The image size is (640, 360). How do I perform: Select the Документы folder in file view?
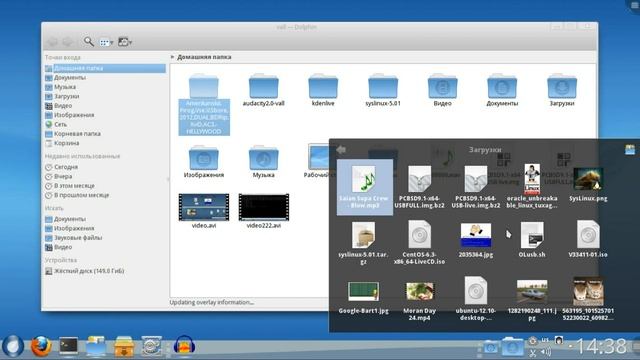pyautogui.click(x=502, y=91)
